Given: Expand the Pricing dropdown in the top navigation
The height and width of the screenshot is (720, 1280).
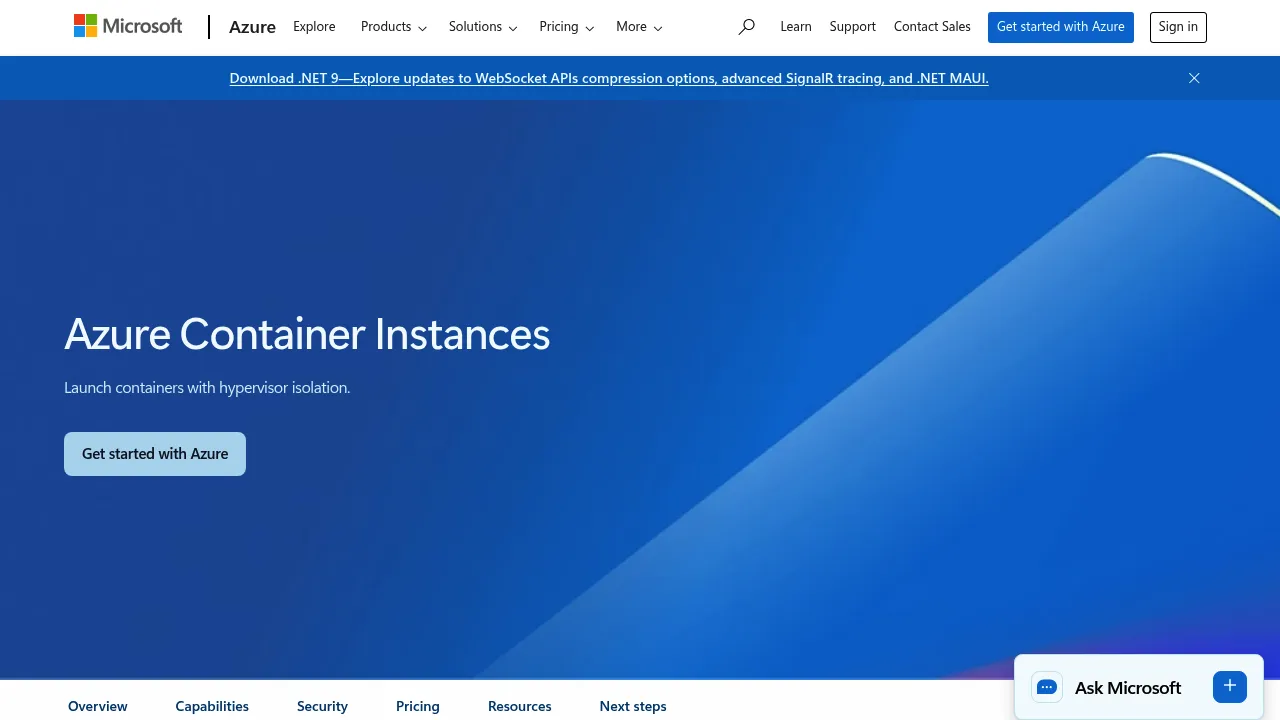Looking at the screenshot, I should click(567, 27).
